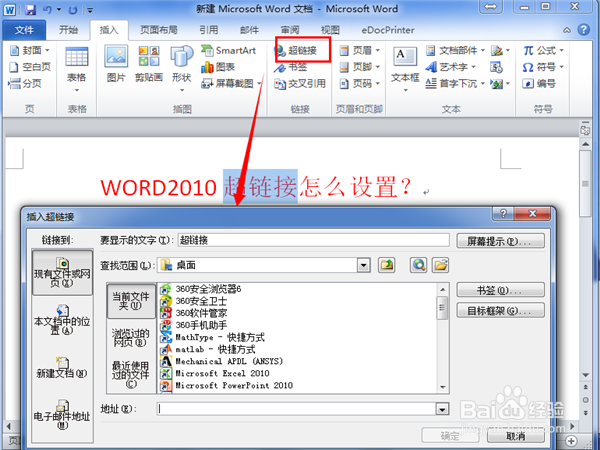The image size is (600, 450).
Task: Click the Save icon in quick access toolbar
Action: coord(30,10)
